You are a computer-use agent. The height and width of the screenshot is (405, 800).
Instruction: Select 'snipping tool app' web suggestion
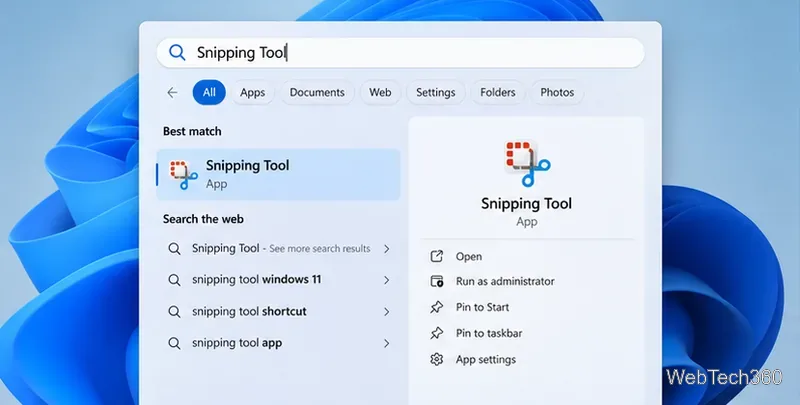278,343
